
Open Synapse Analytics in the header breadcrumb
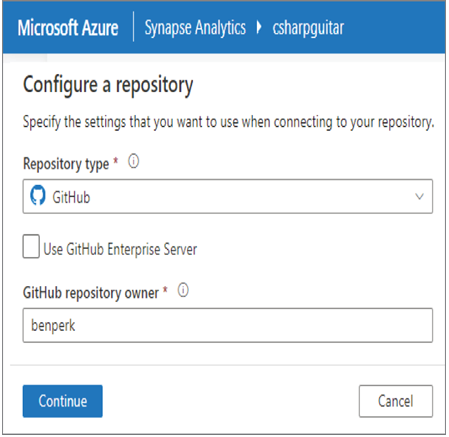click(x=195, y=28)
